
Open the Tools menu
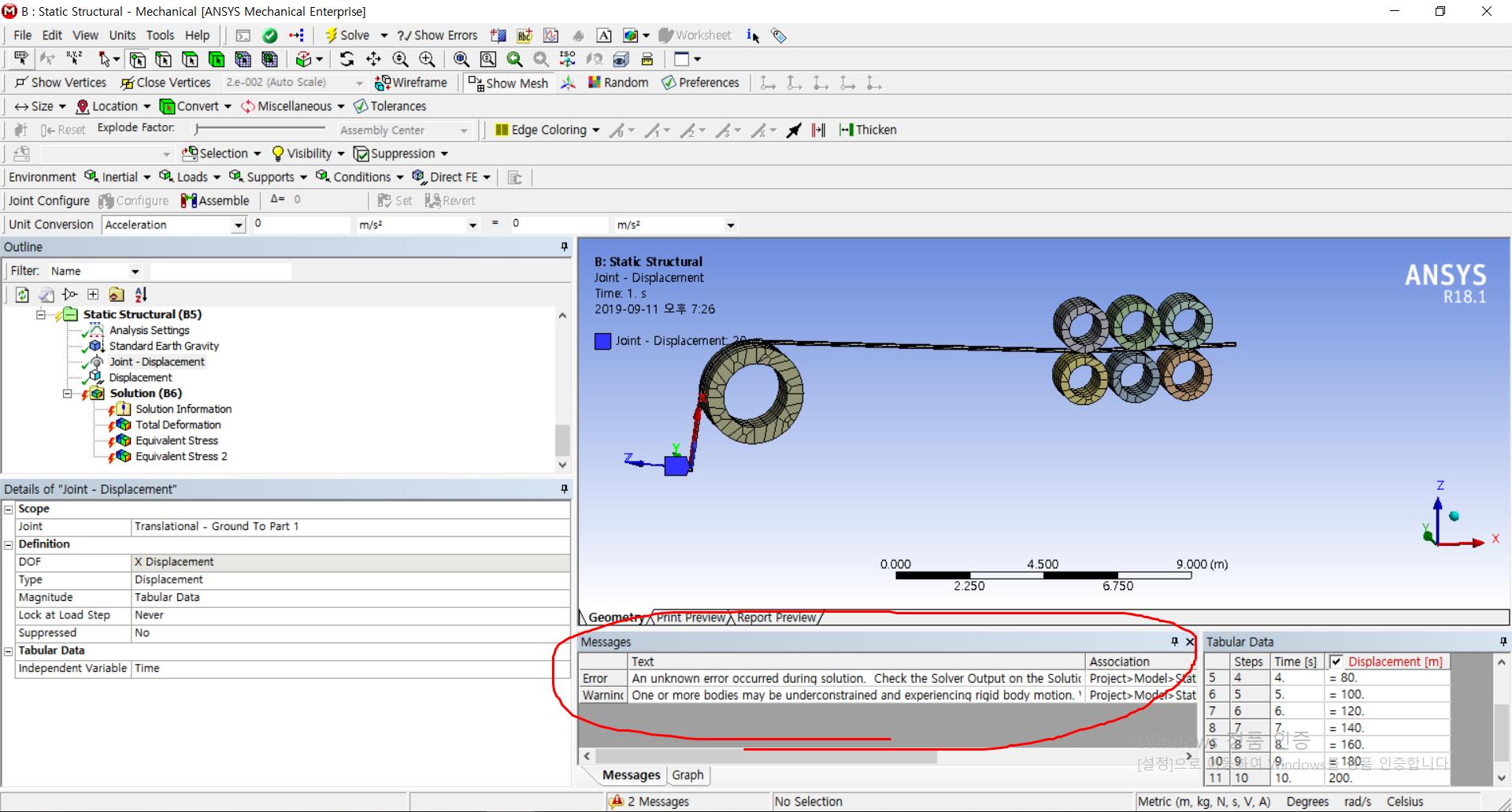click(160, 35)
